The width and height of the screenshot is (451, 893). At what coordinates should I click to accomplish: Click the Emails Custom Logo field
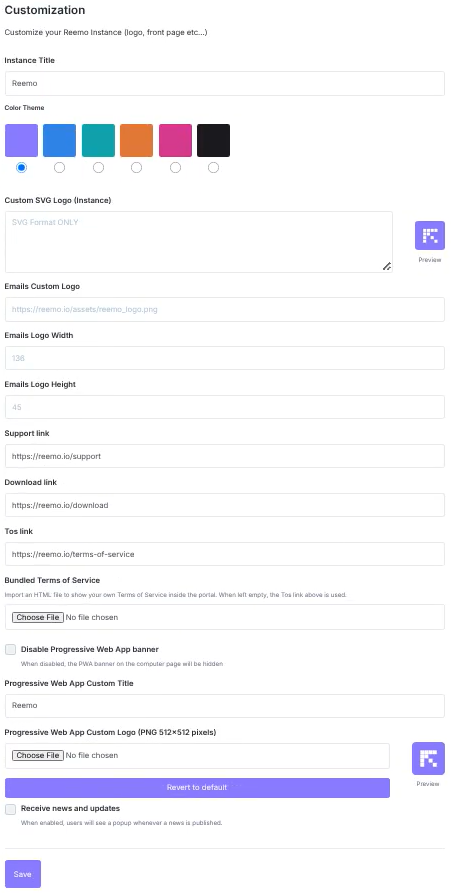225,309
